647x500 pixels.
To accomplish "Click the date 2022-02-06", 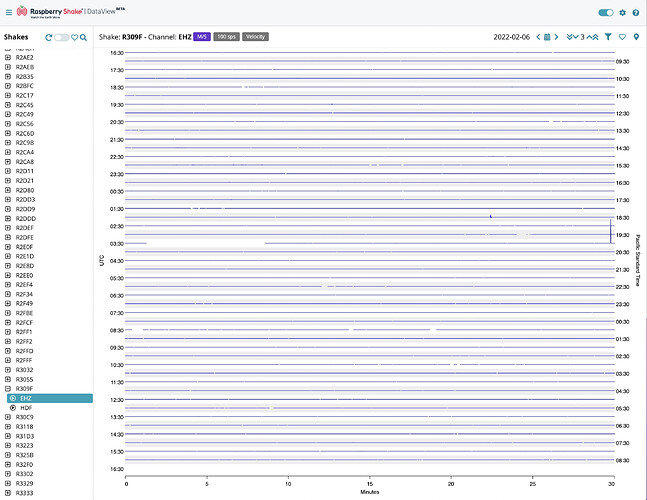I will pos(511,37).
